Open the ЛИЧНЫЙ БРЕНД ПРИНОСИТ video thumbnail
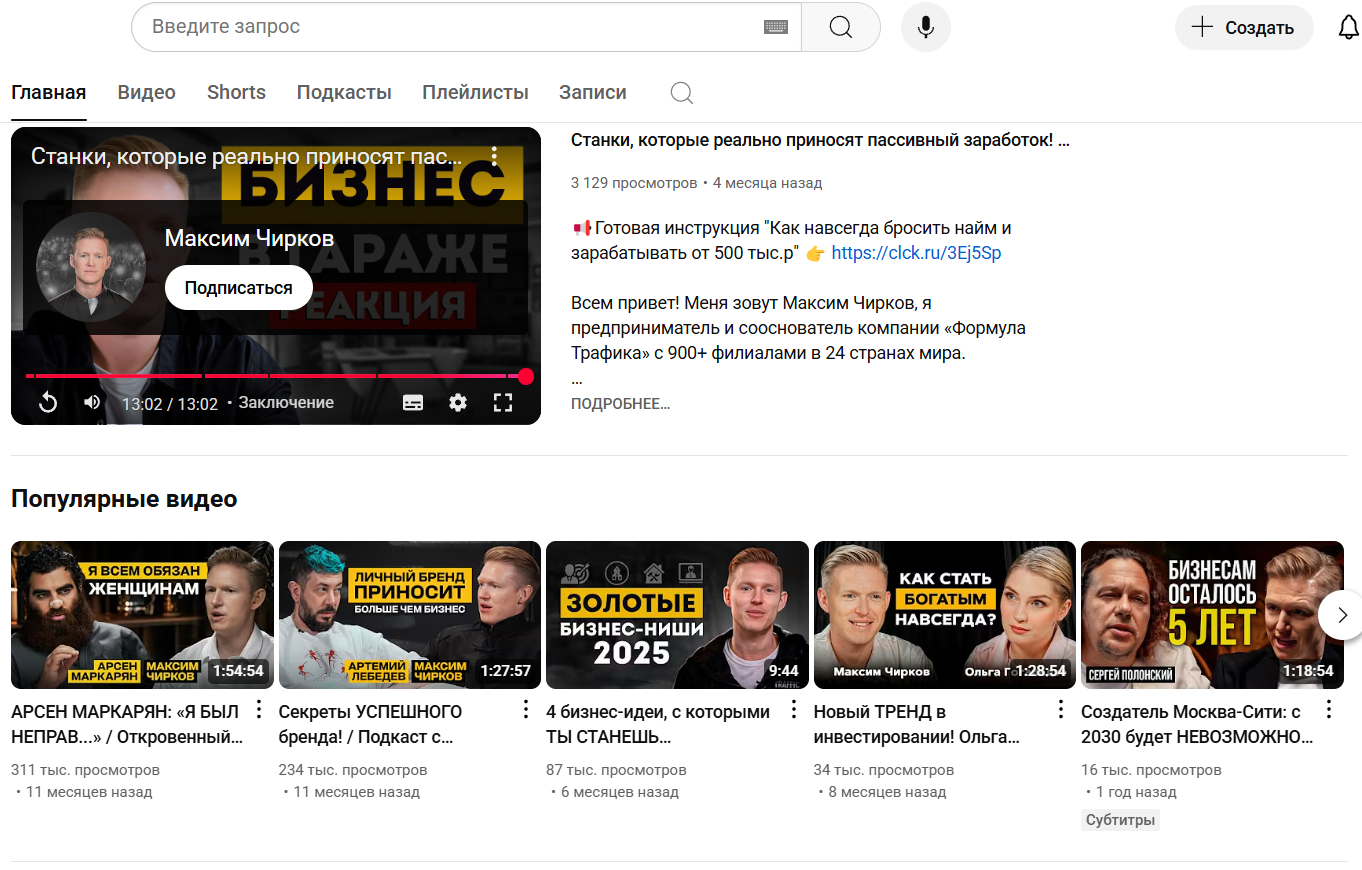This screenshot has width=1362, height=870. coord(410,615)
